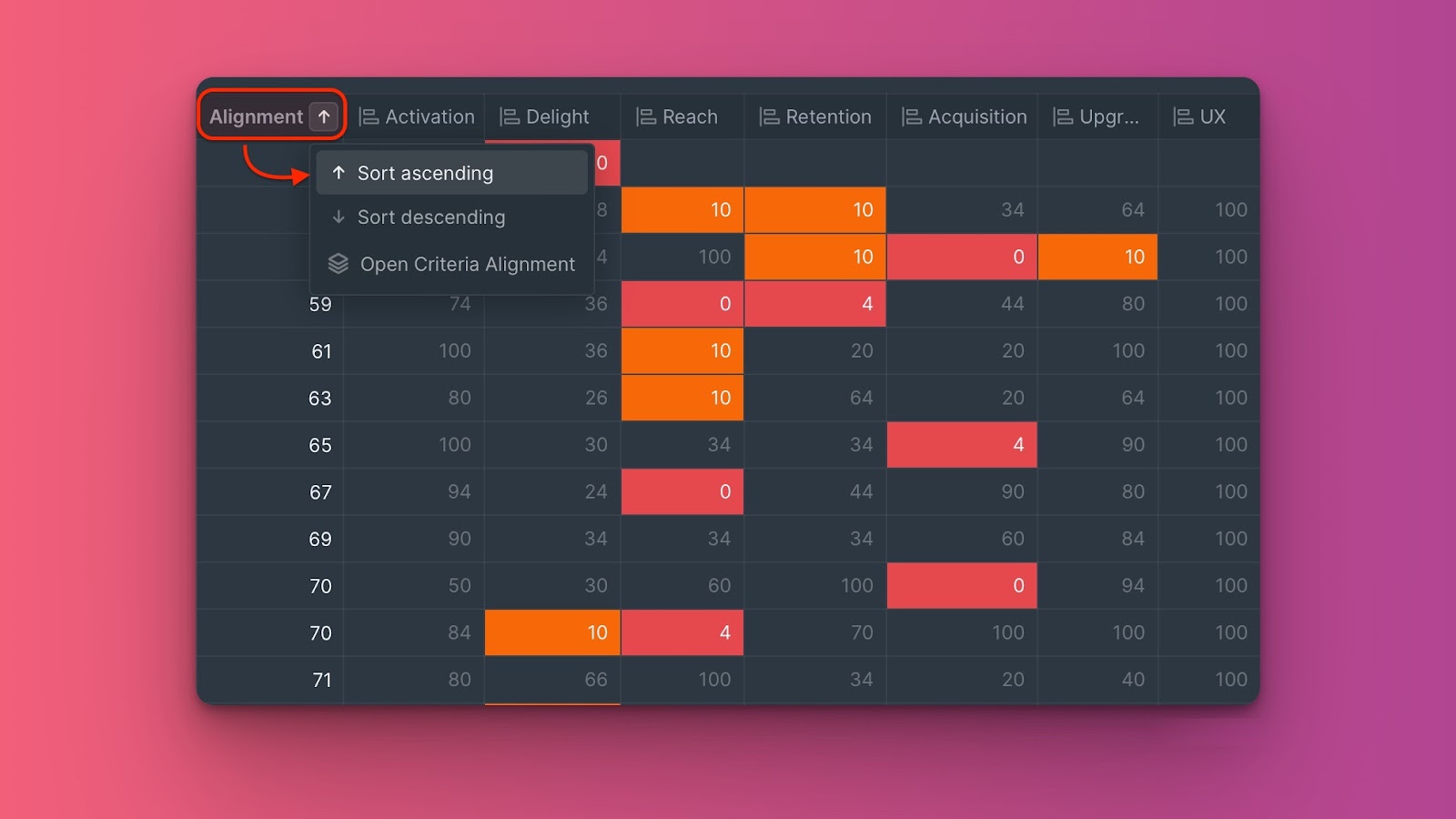Click the Alignment sort arrow icon
The image size is (1456, 819).
324,116
